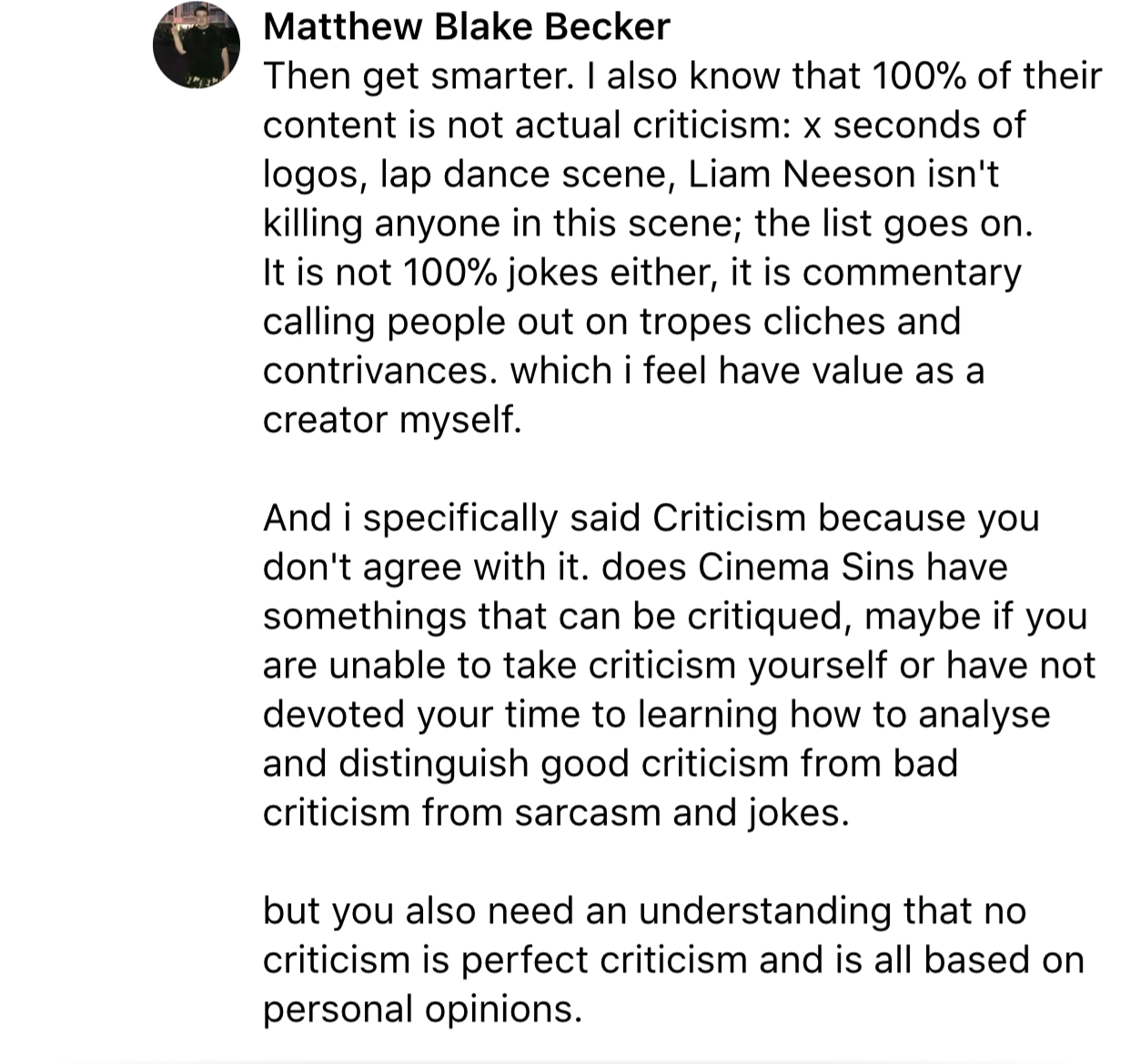Click line "calling people out on tropes cliches"
1130x1064 pixels.
click(x=612, y=321)
